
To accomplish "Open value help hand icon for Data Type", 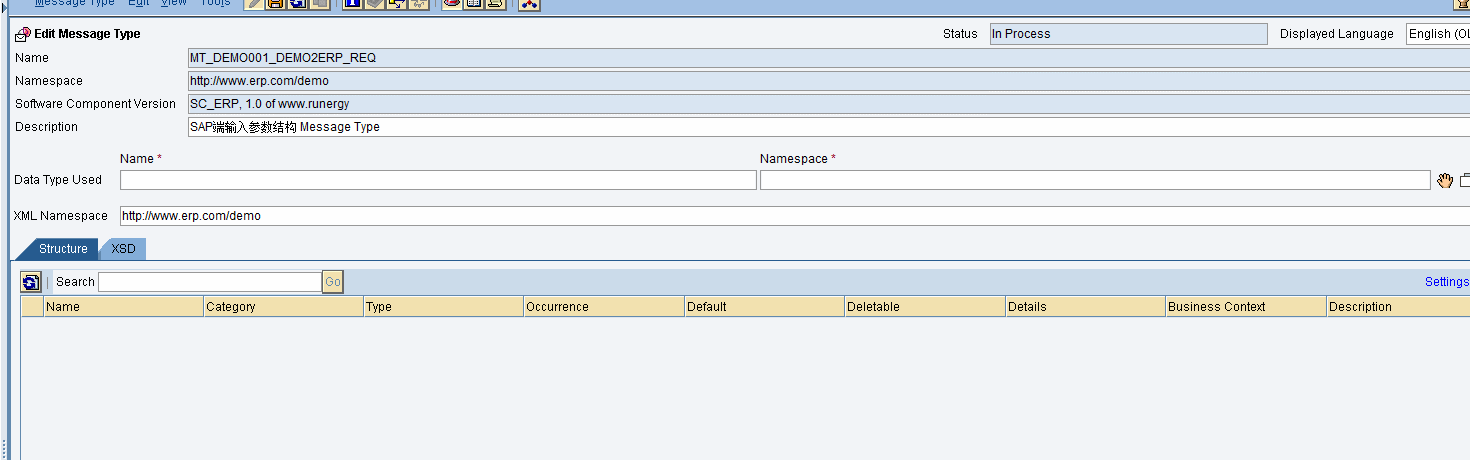I will [1444, 180].
